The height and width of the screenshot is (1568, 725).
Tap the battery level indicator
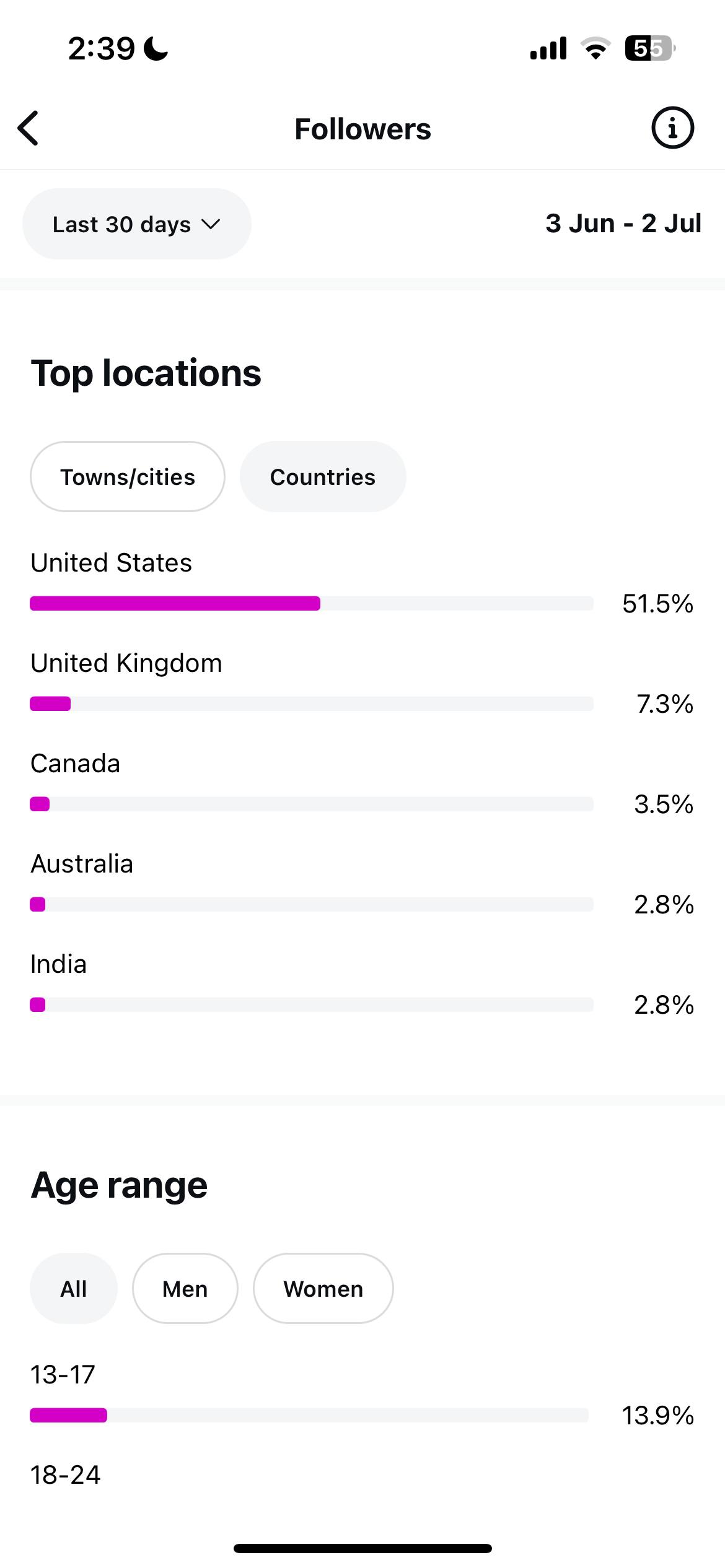click(649, 48)
